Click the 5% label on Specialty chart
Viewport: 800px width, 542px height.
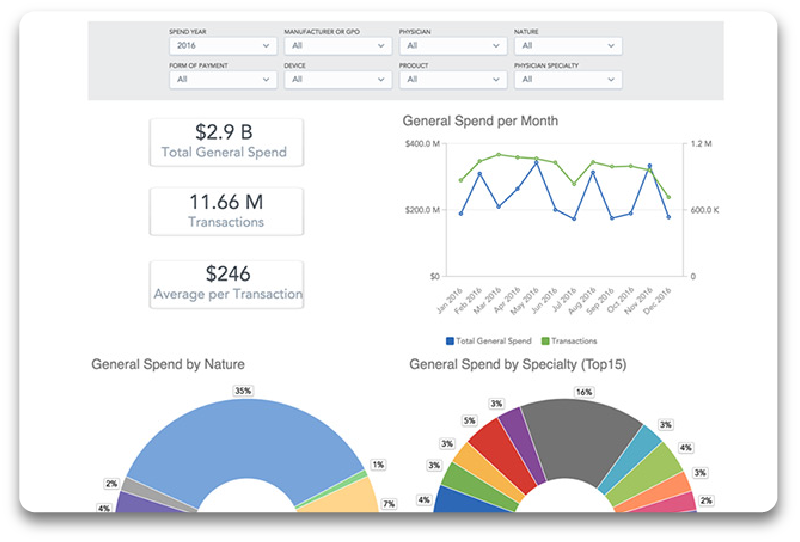click(469, 421)
